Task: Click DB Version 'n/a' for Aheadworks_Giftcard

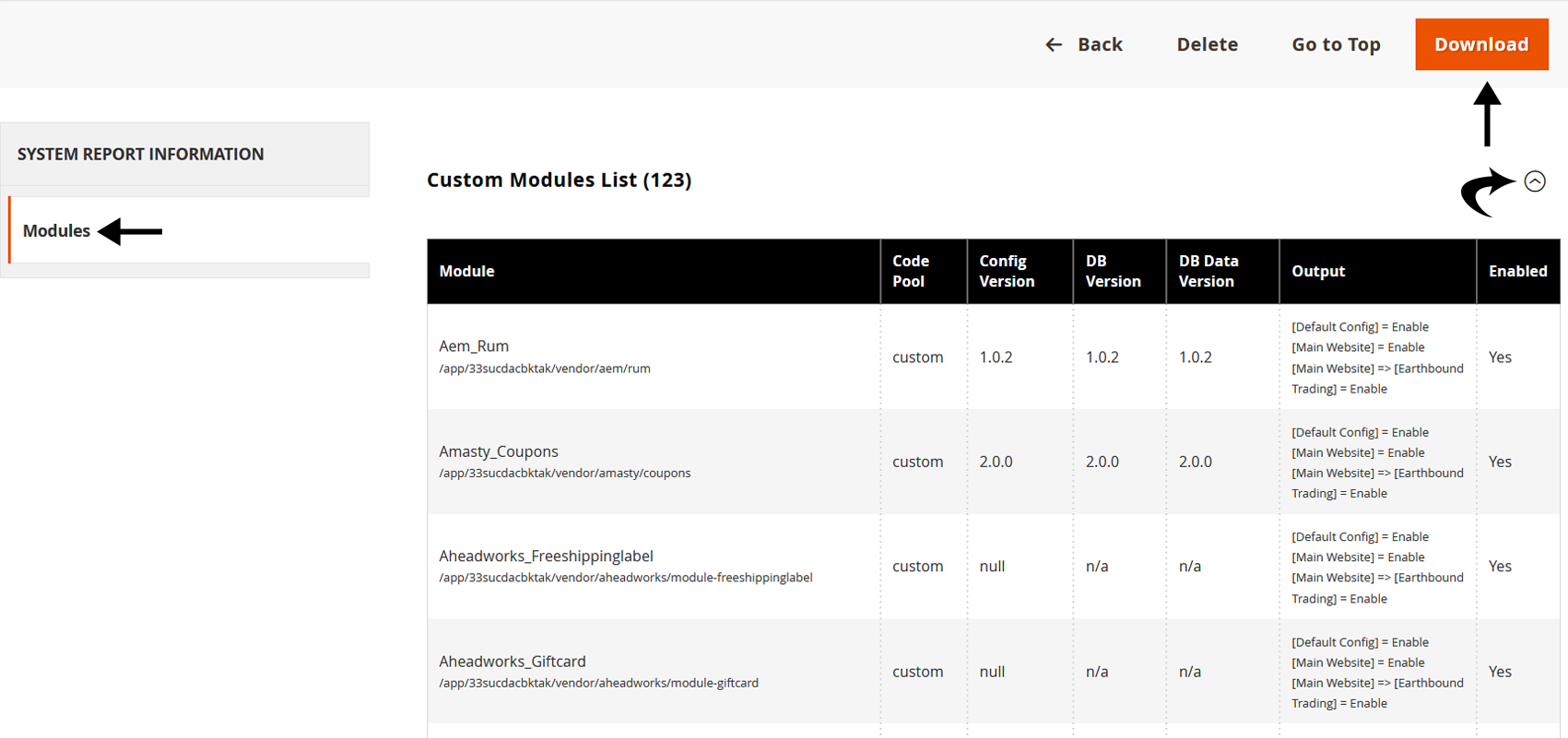Action: coord(1097,672)
